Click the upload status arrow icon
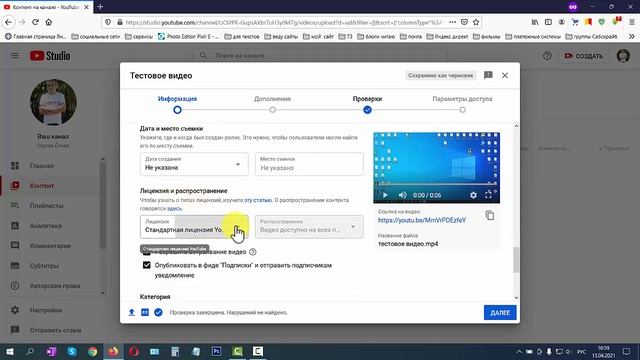 [x=131, y=312]
